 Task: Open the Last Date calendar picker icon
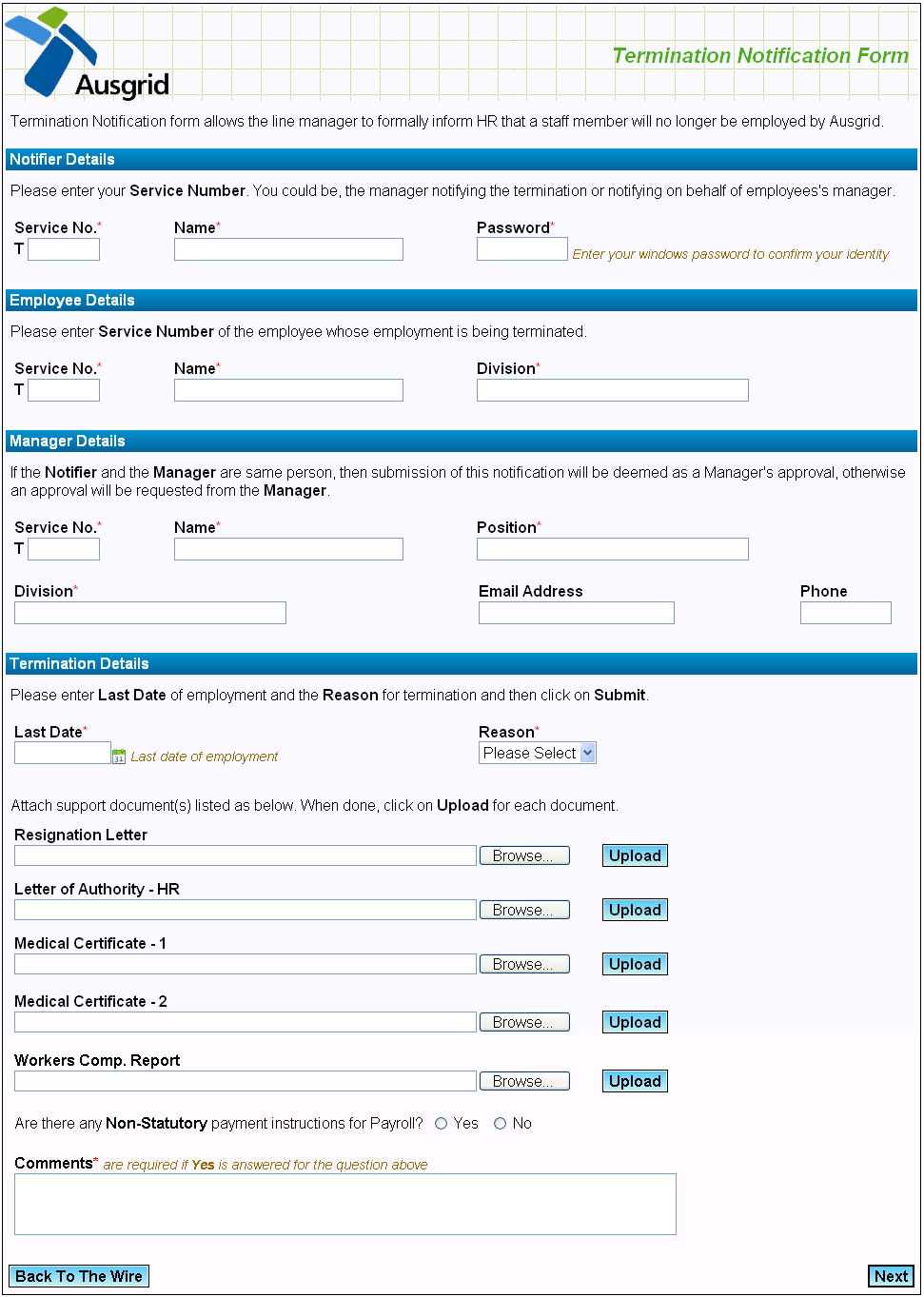[x=119, y=757]
